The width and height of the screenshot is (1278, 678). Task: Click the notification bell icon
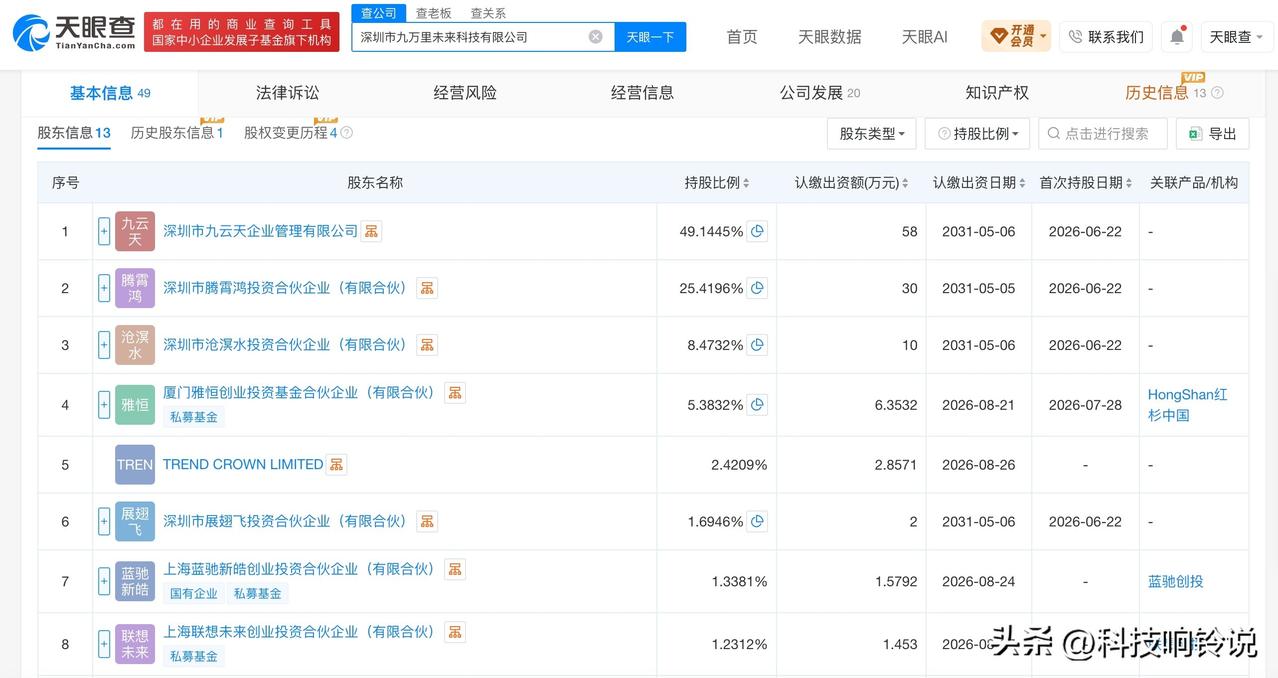1177,37
